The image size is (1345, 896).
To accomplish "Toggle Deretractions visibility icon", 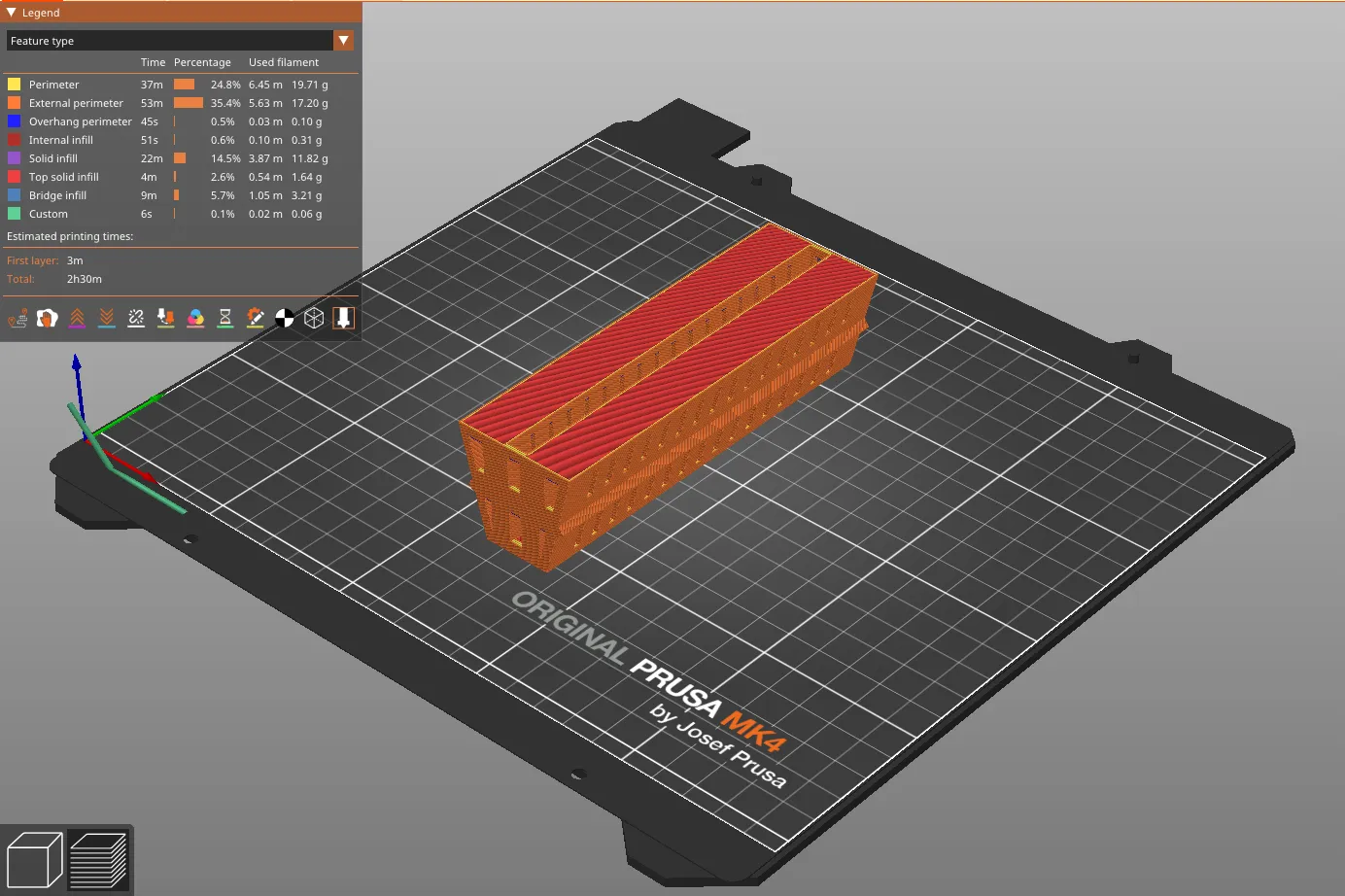I will [x=107, y=318].
